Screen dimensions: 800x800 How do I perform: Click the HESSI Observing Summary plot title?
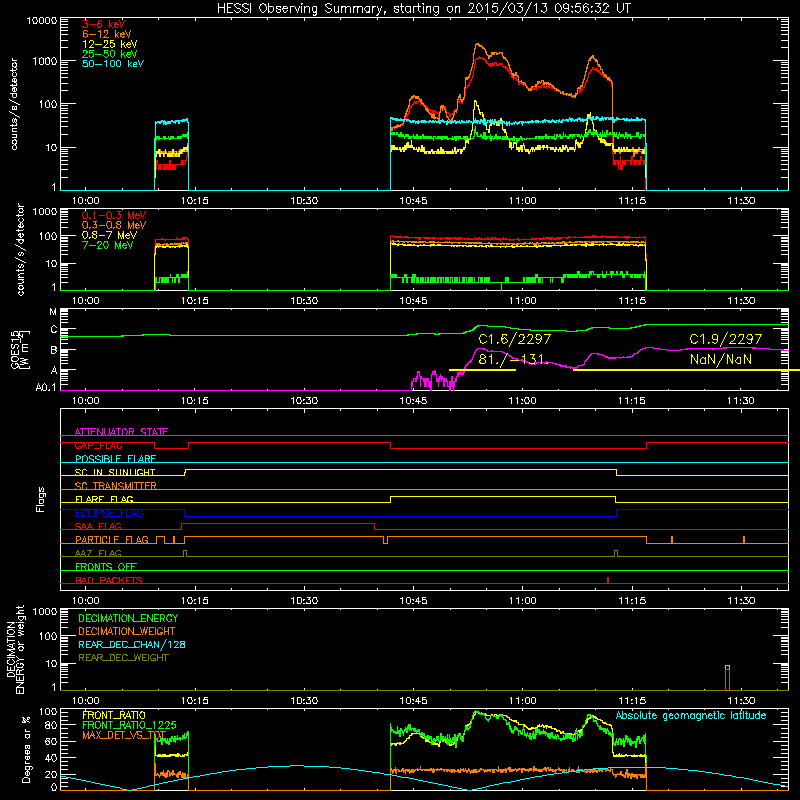click(424, 8)
